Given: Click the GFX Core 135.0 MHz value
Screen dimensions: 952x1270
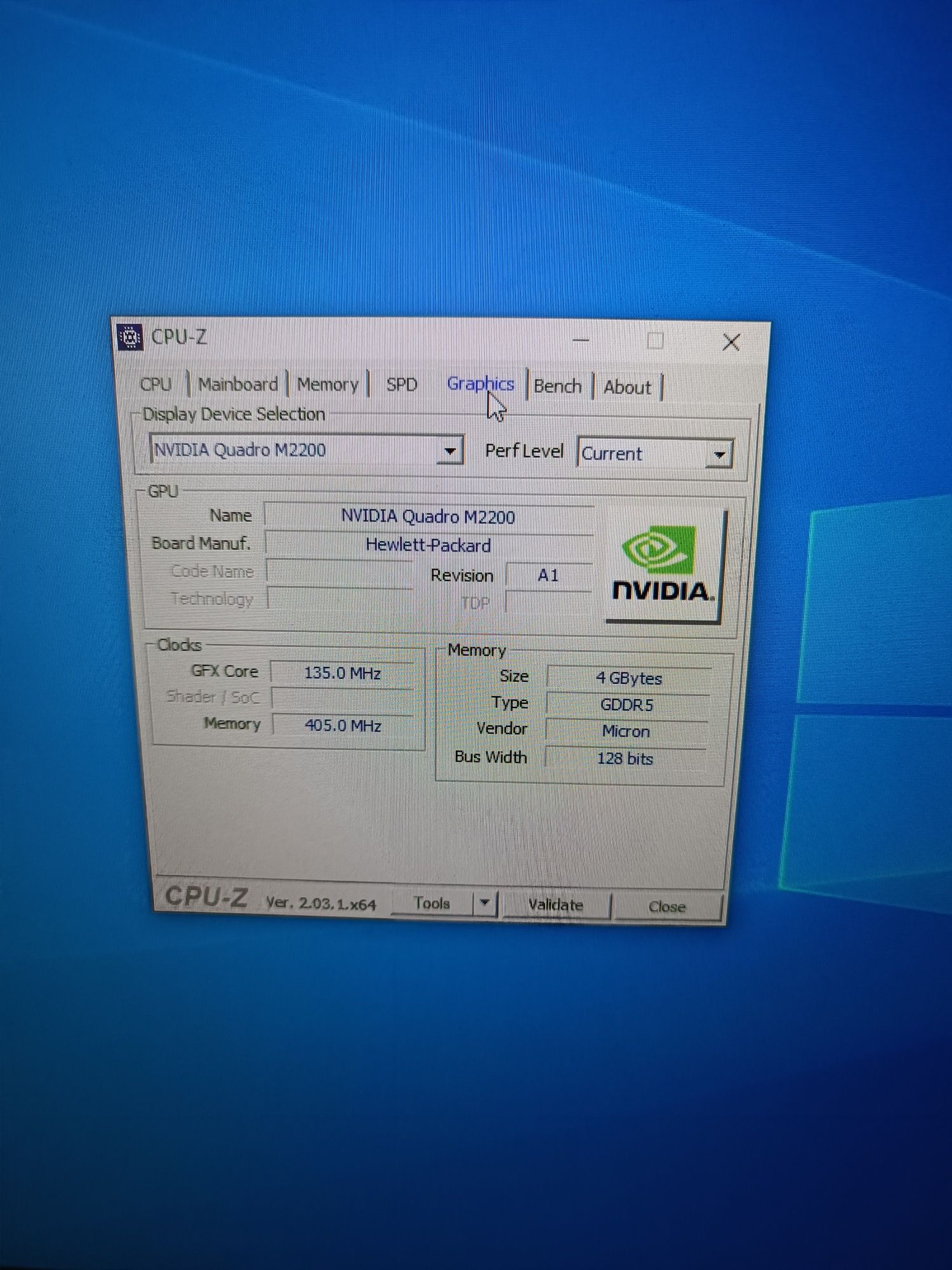Looking at the screenshot, I should pos(343,672).
